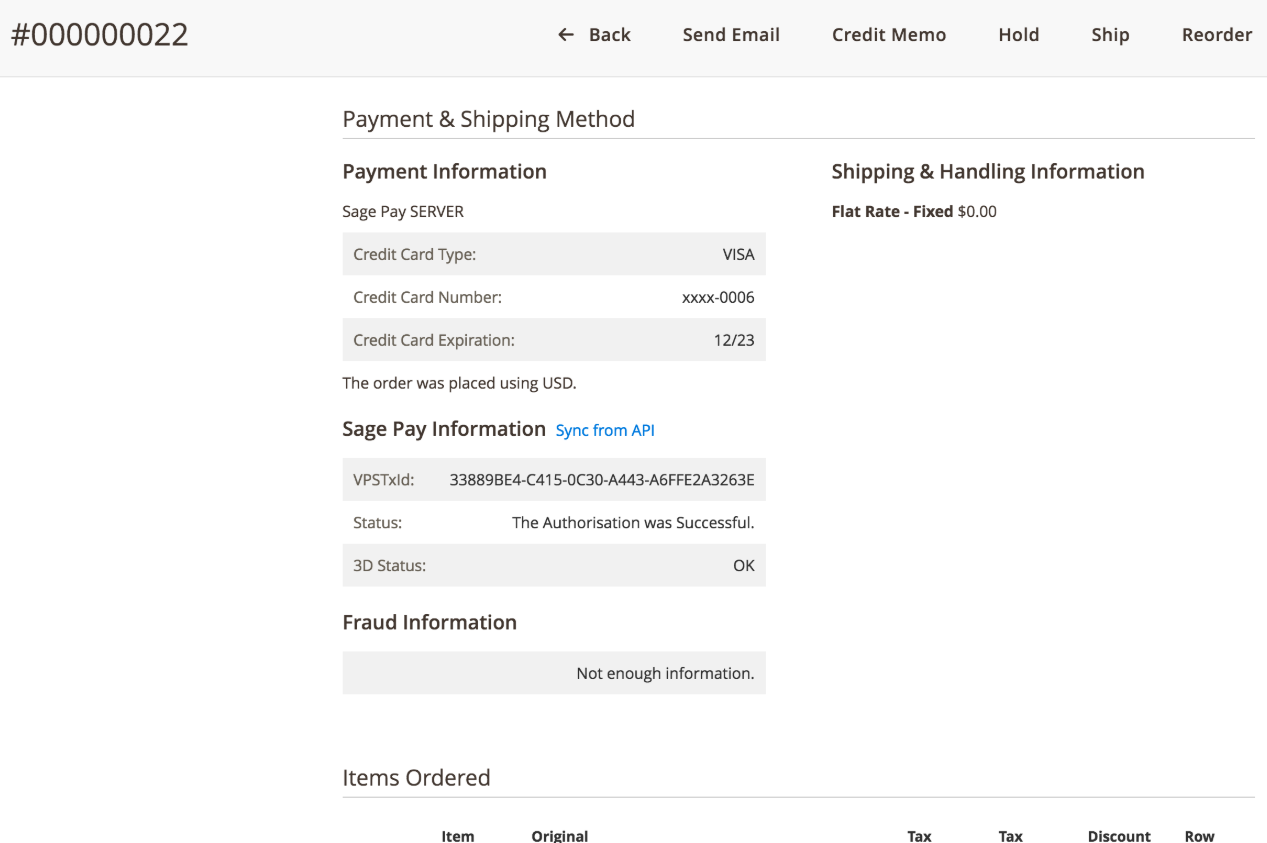Viewport: 1267px width, 843px height.
Task: Open the Credit Memo action
Action: [888, 35]
